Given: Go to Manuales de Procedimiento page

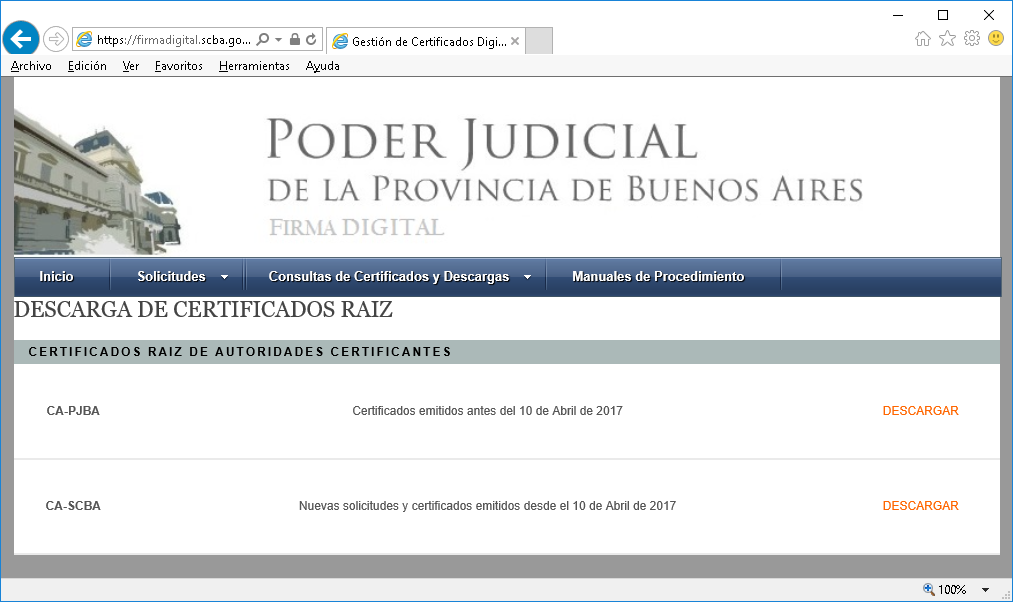Looking at the screenshot, I should 657,277.
